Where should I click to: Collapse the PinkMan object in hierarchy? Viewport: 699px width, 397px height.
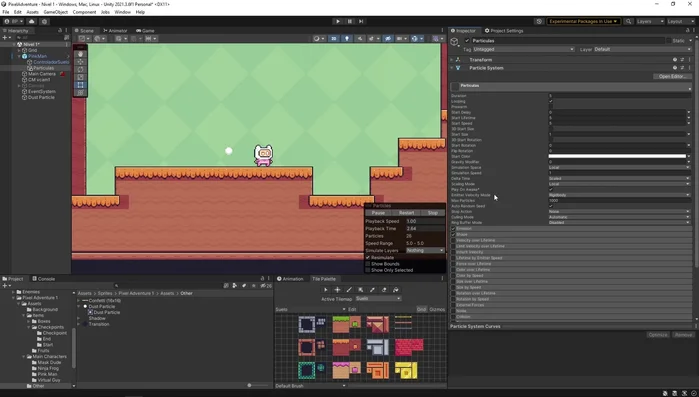(19, 56)
